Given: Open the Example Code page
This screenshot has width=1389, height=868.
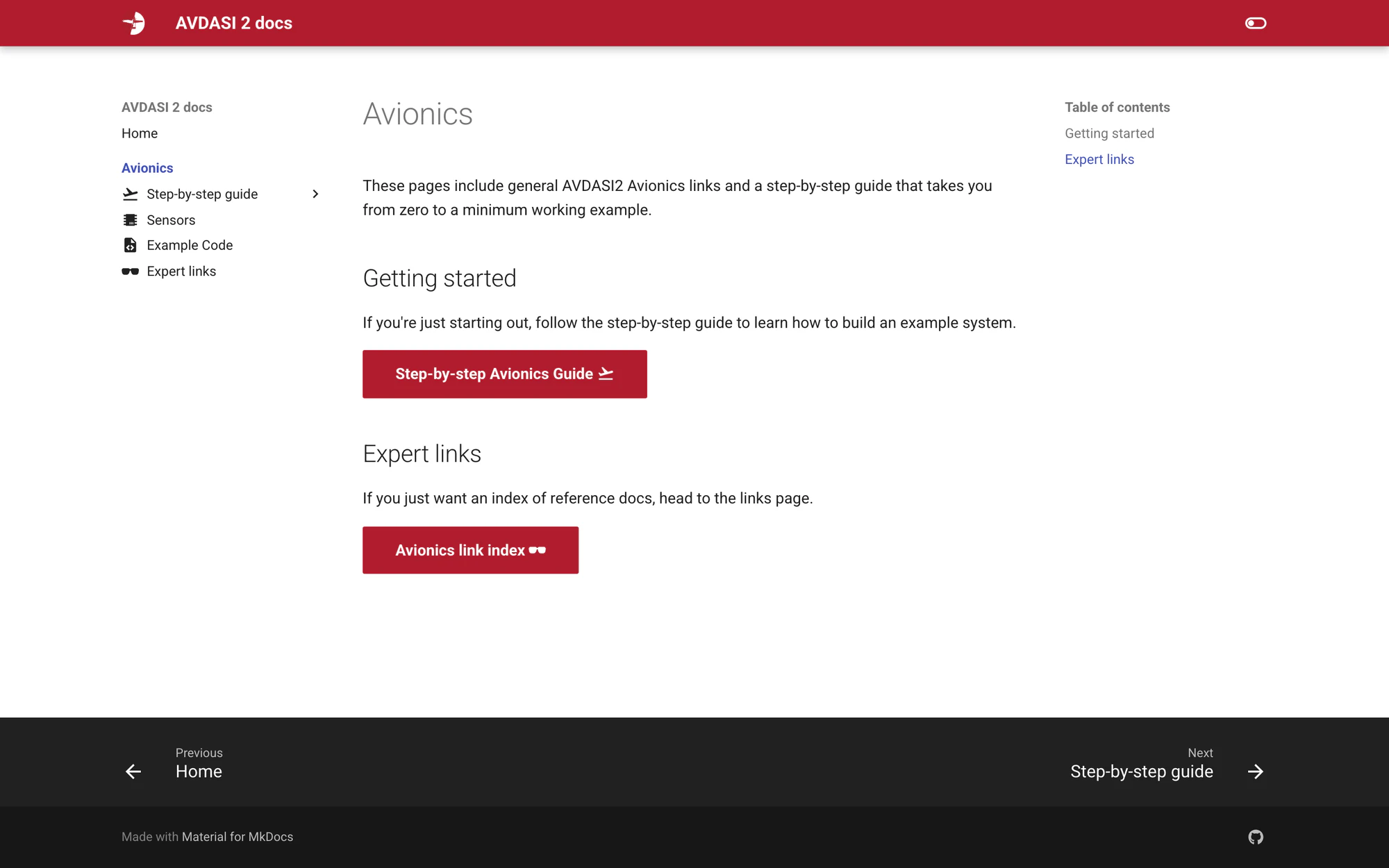Looking at the screenshot, I should point(190,245).
